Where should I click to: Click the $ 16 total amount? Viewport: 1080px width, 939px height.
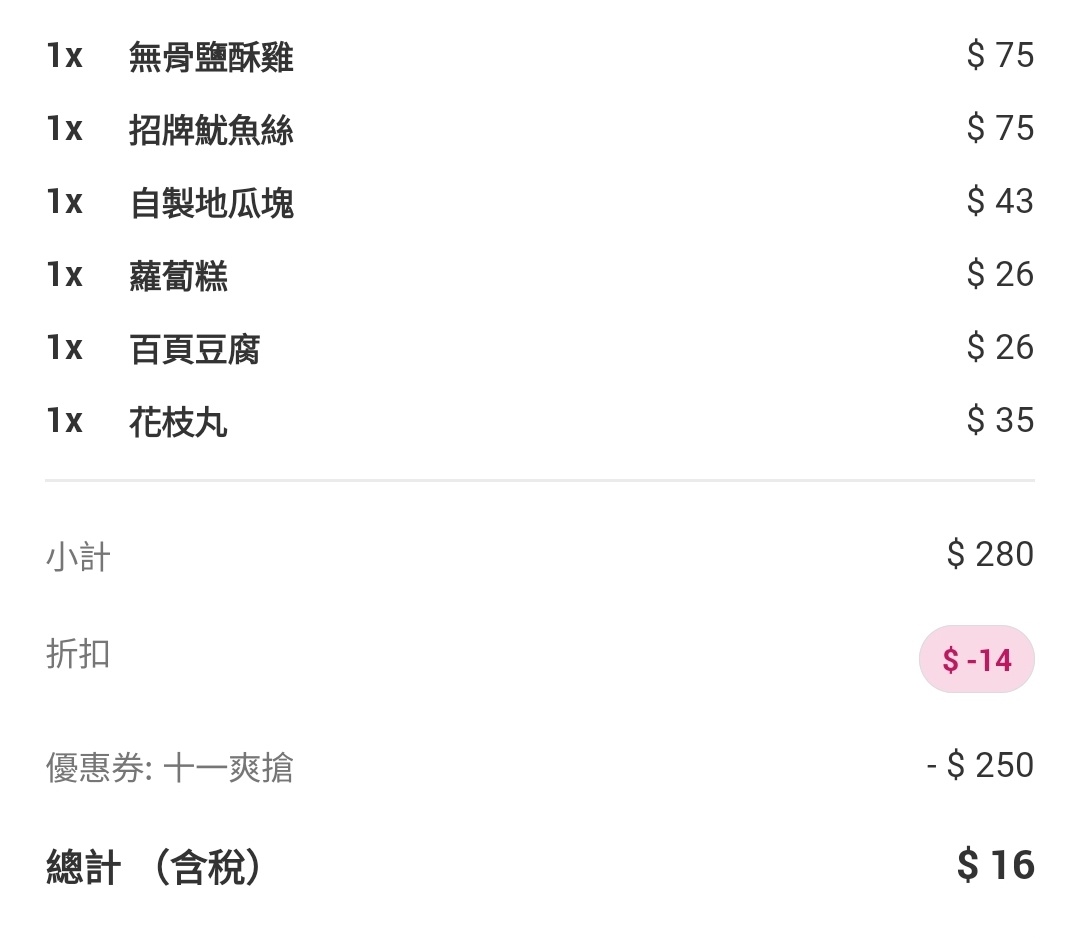click(x=995, y=865)
